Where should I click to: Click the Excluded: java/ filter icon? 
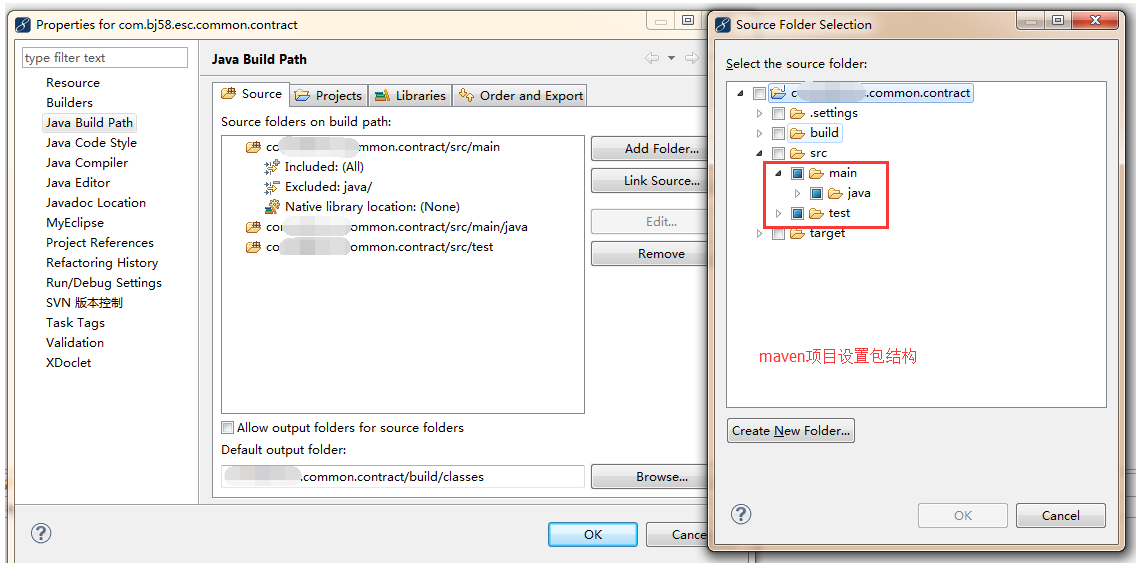[x=272, y=187]
